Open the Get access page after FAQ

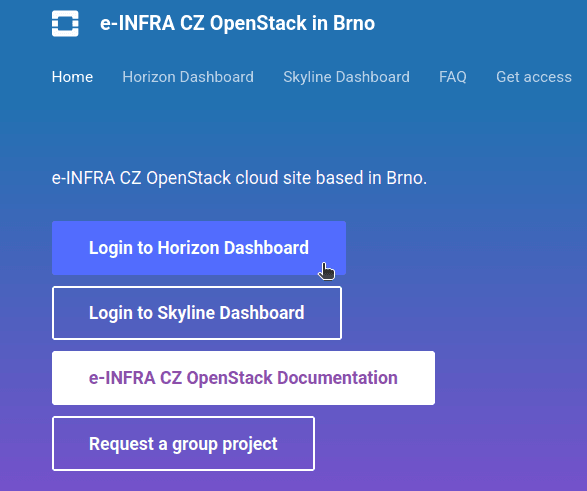534,77
